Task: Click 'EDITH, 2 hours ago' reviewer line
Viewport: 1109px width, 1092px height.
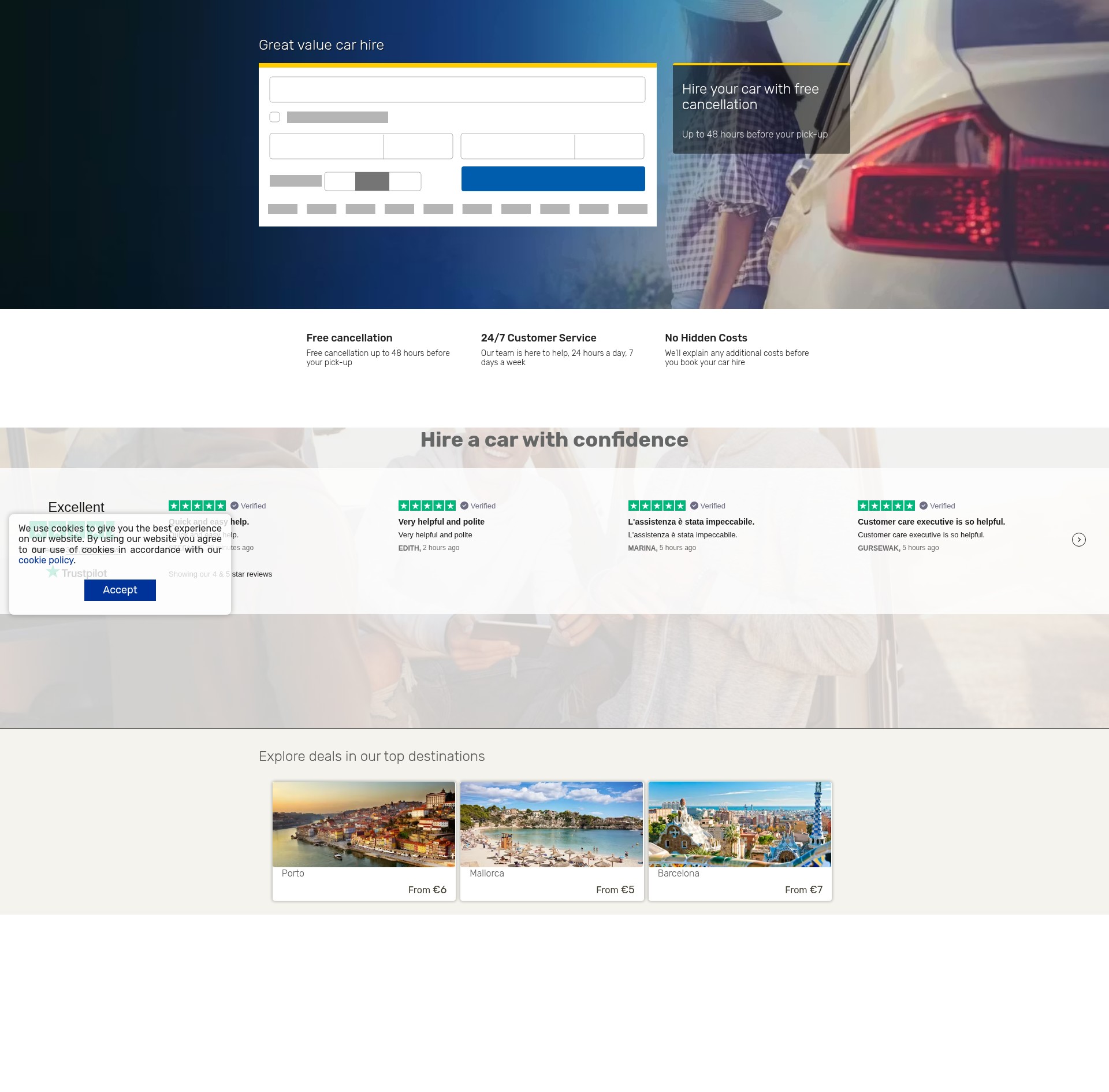Action: pos(429,548)
